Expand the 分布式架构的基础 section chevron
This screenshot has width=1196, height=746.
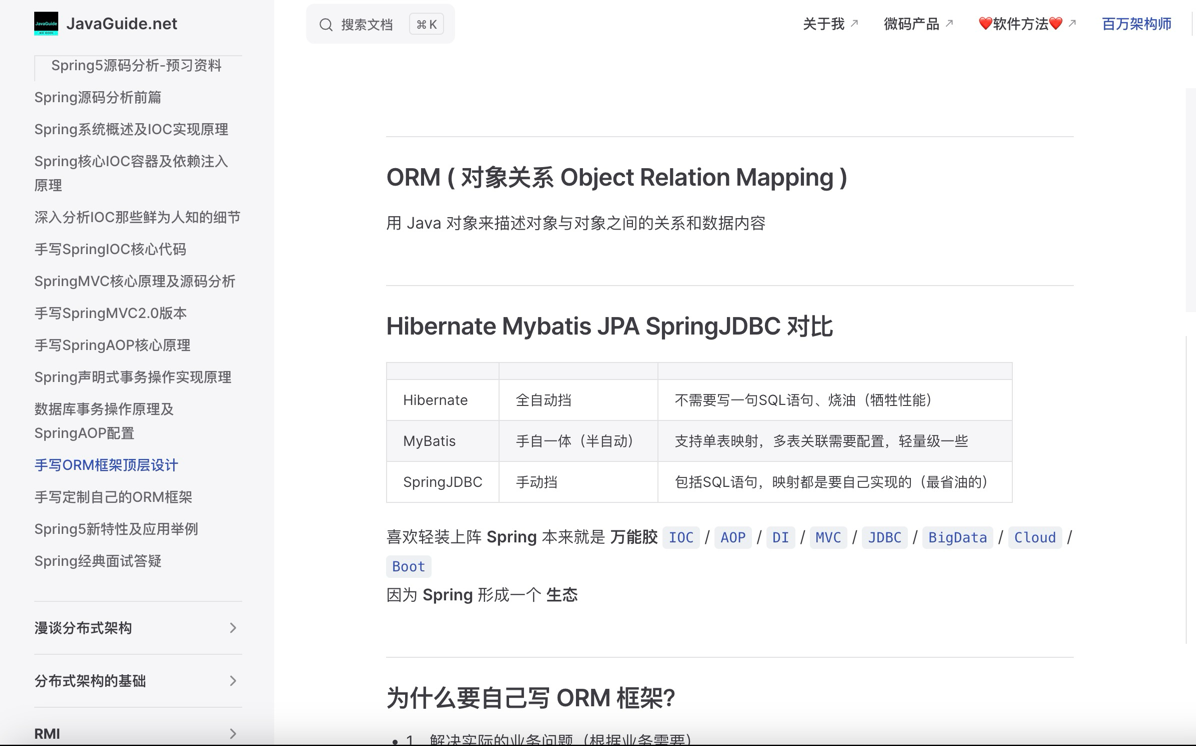[233, 680]
